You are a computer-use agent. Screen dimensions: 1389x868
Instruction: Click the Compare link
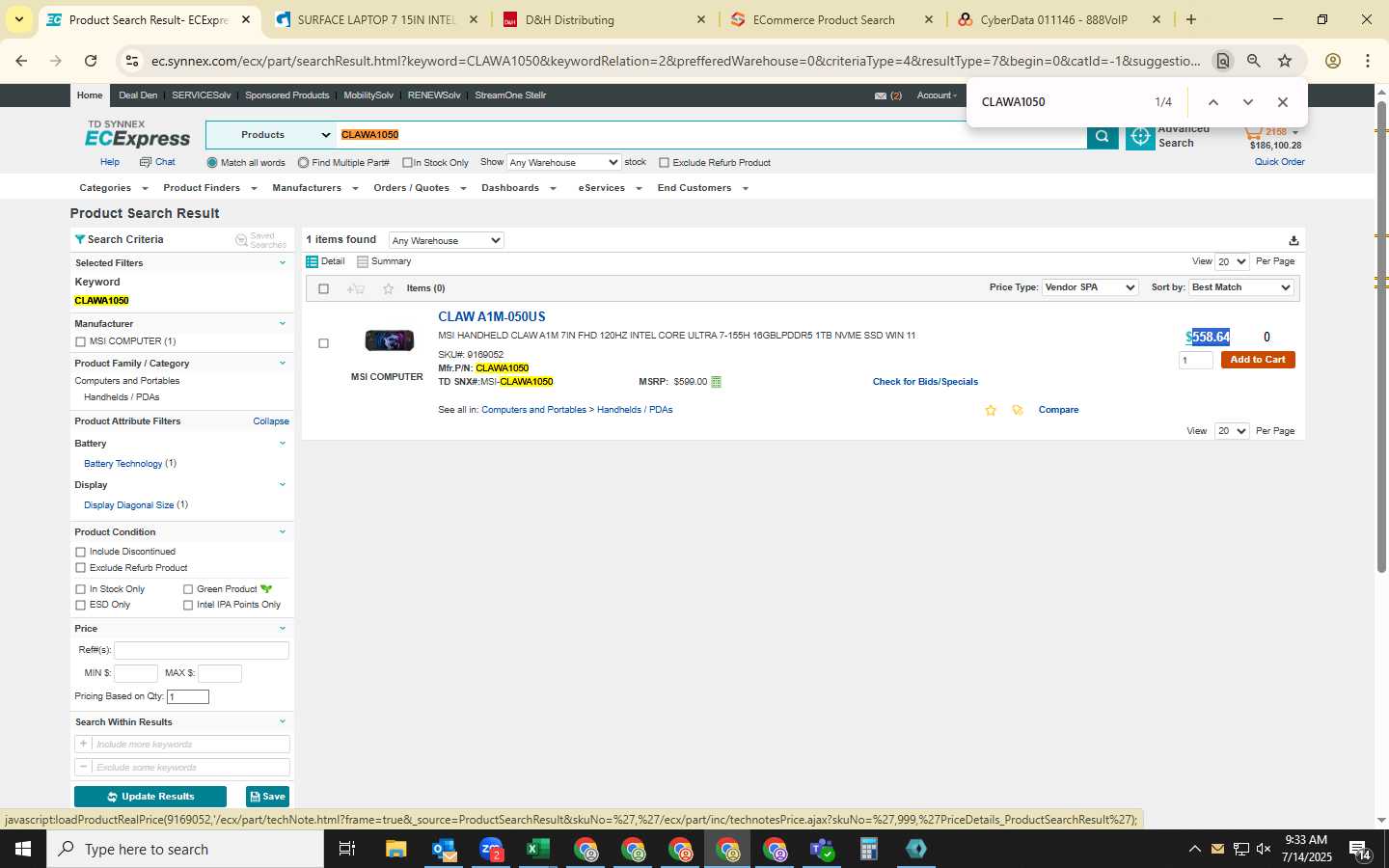(1058, 410)
